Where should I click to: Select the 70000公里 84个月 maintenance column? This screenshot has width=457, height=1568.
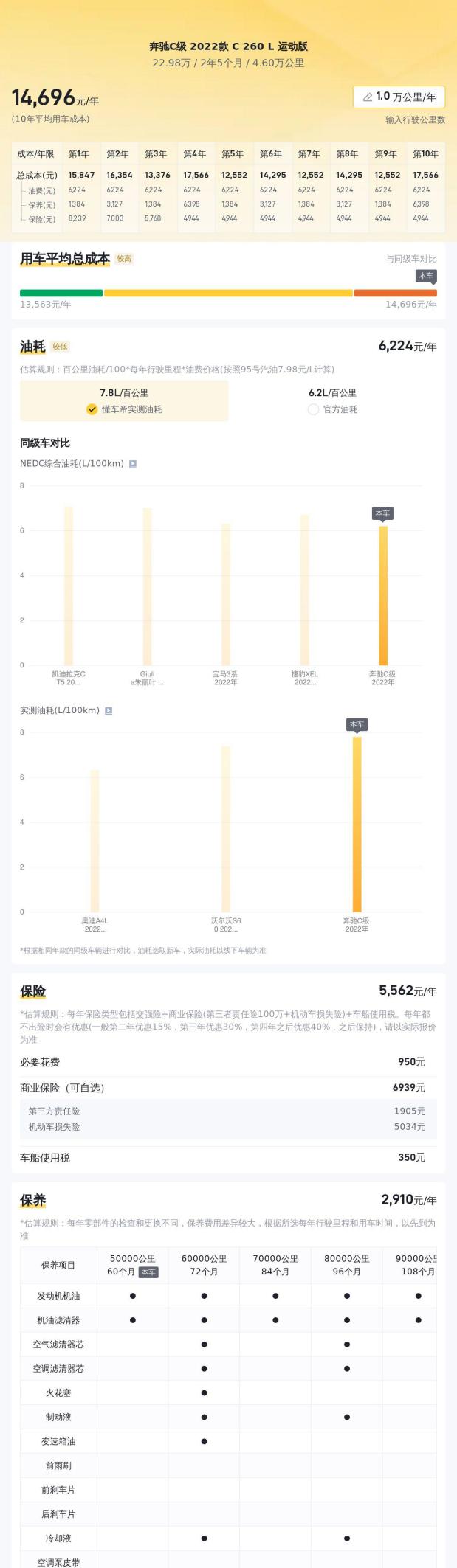pyautogui.click(x=275, y=1265)
